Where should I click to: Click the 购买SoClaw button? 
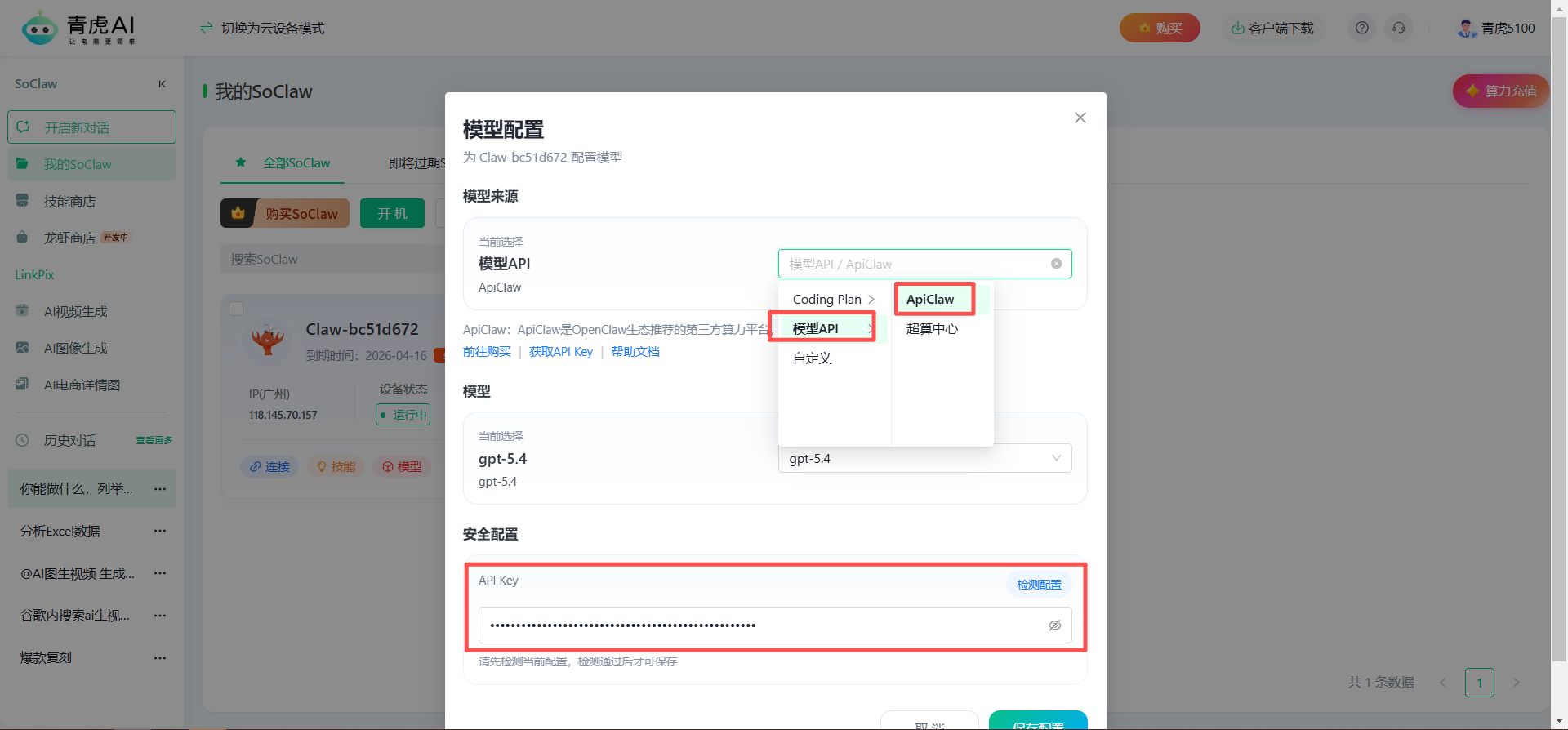285,213
